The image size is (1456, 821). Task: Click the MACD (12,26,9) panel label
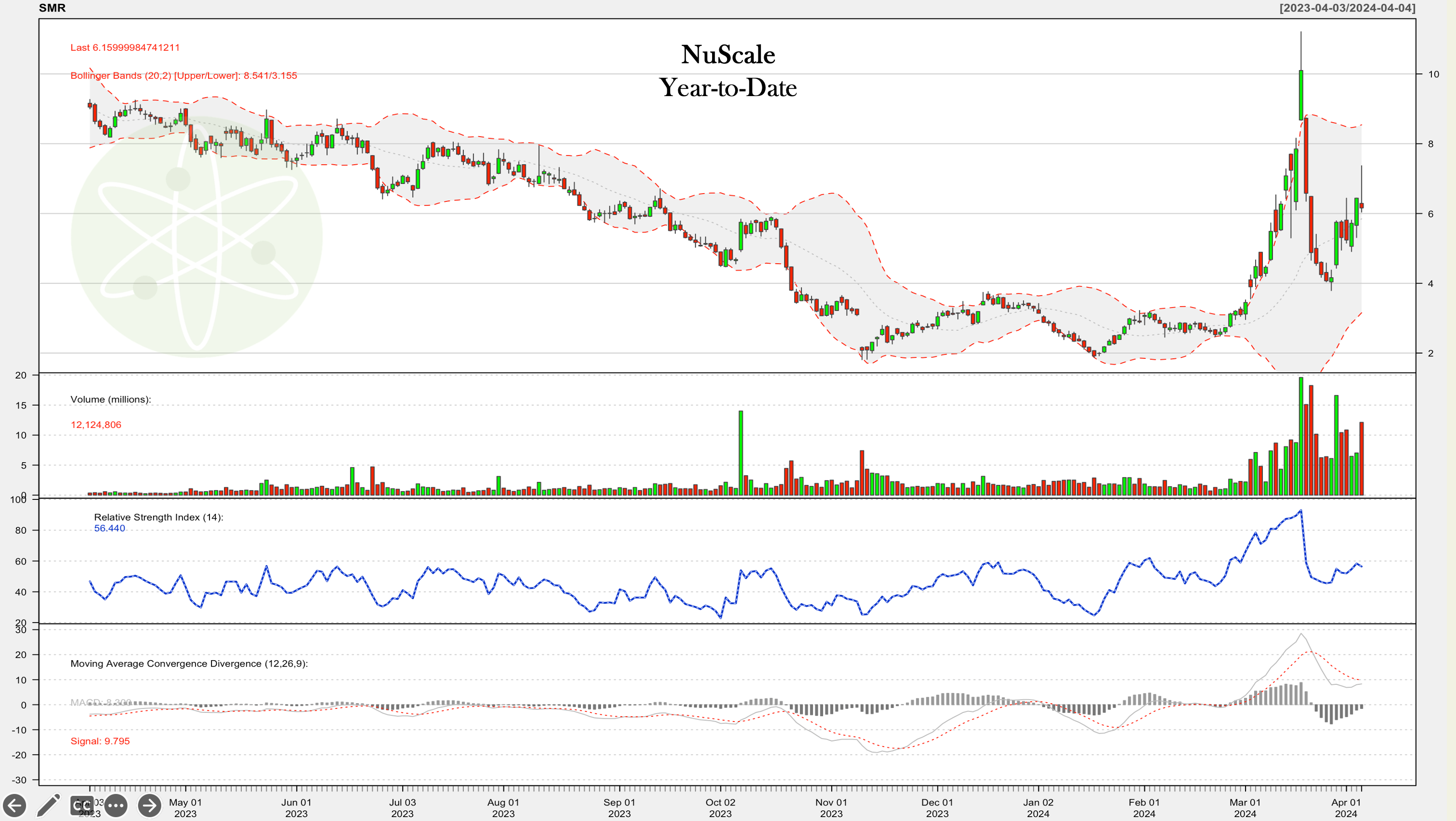coord(189,663)
